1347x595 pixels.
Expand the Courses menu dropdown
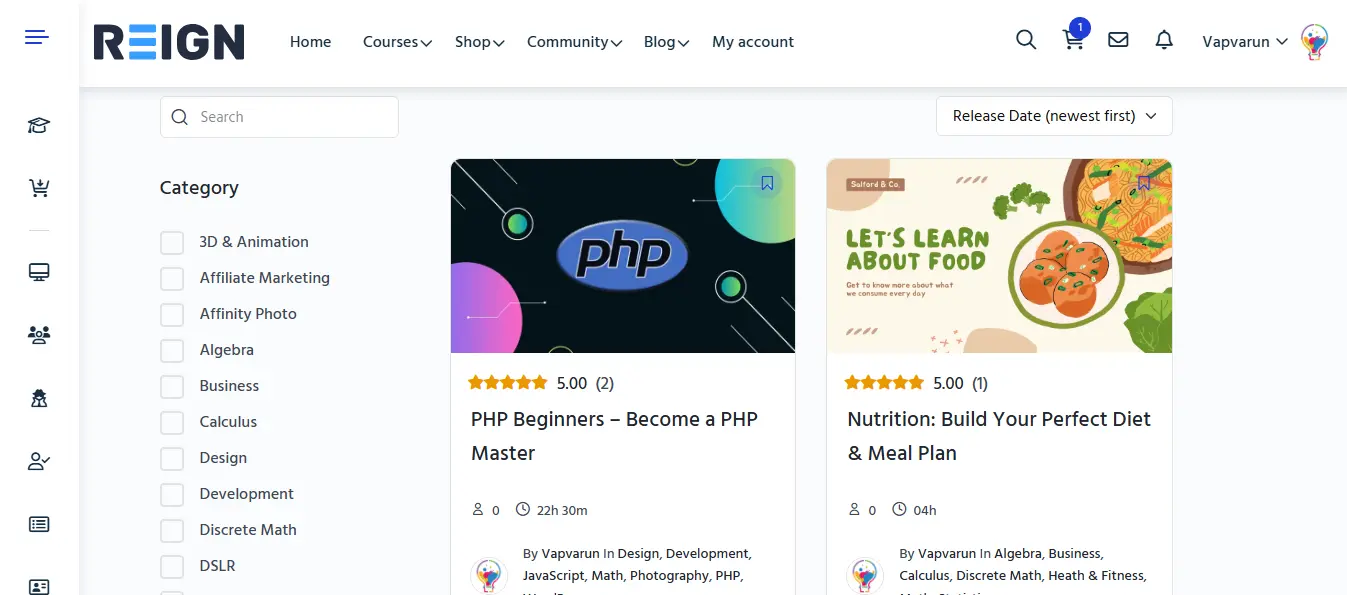click(x=397, y=42)
